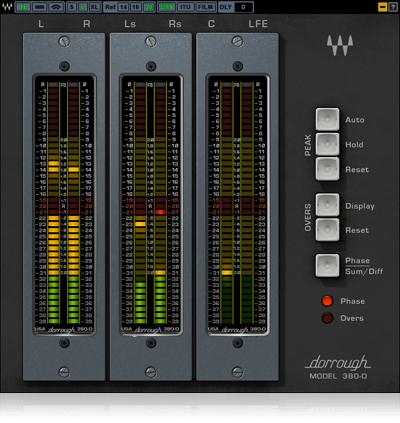Toggle the Peak Hold button
Viewport: 400px width, 423px height.
coord(327,144)
